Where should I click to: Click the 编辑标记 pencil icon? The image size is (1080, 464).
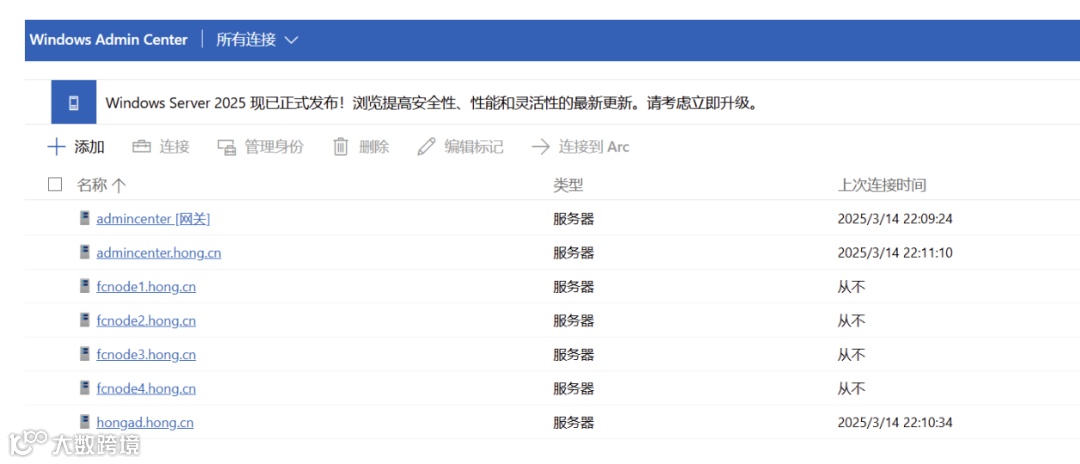pyautogui.click(x=426, y=147)
